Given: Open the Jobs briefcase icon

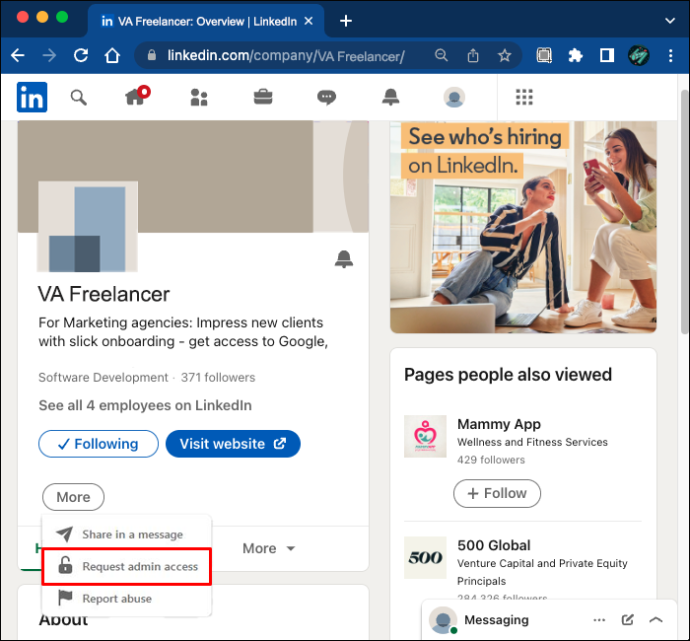Looking at the screenshot, I should 263,97.
